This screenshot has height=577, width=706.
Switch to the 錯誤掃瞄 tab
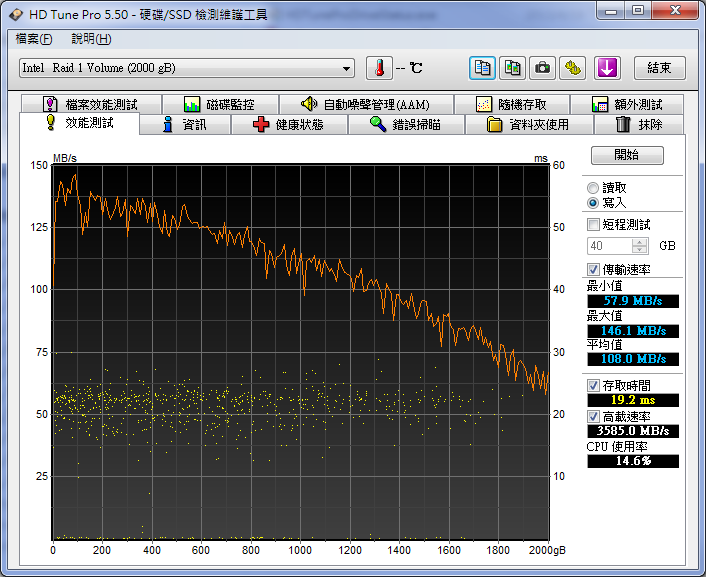406,124
